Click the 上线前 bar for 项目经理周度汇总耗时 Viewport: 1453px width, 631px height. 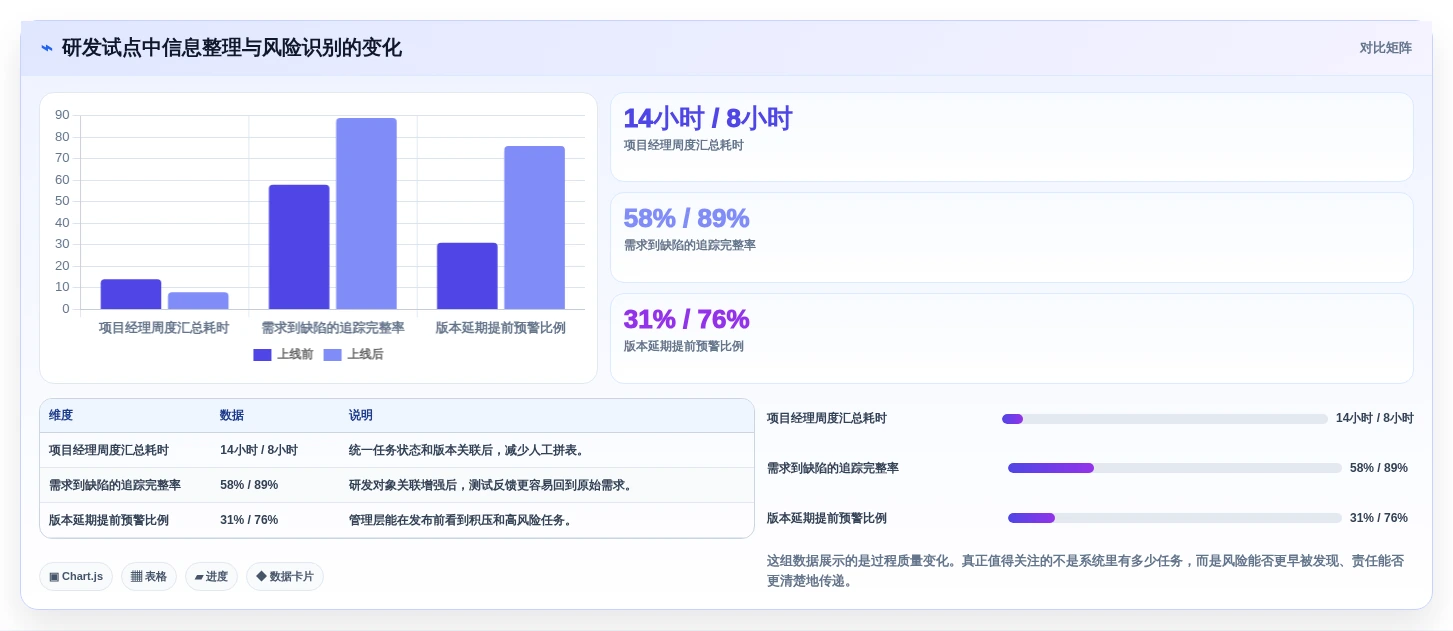131,294
